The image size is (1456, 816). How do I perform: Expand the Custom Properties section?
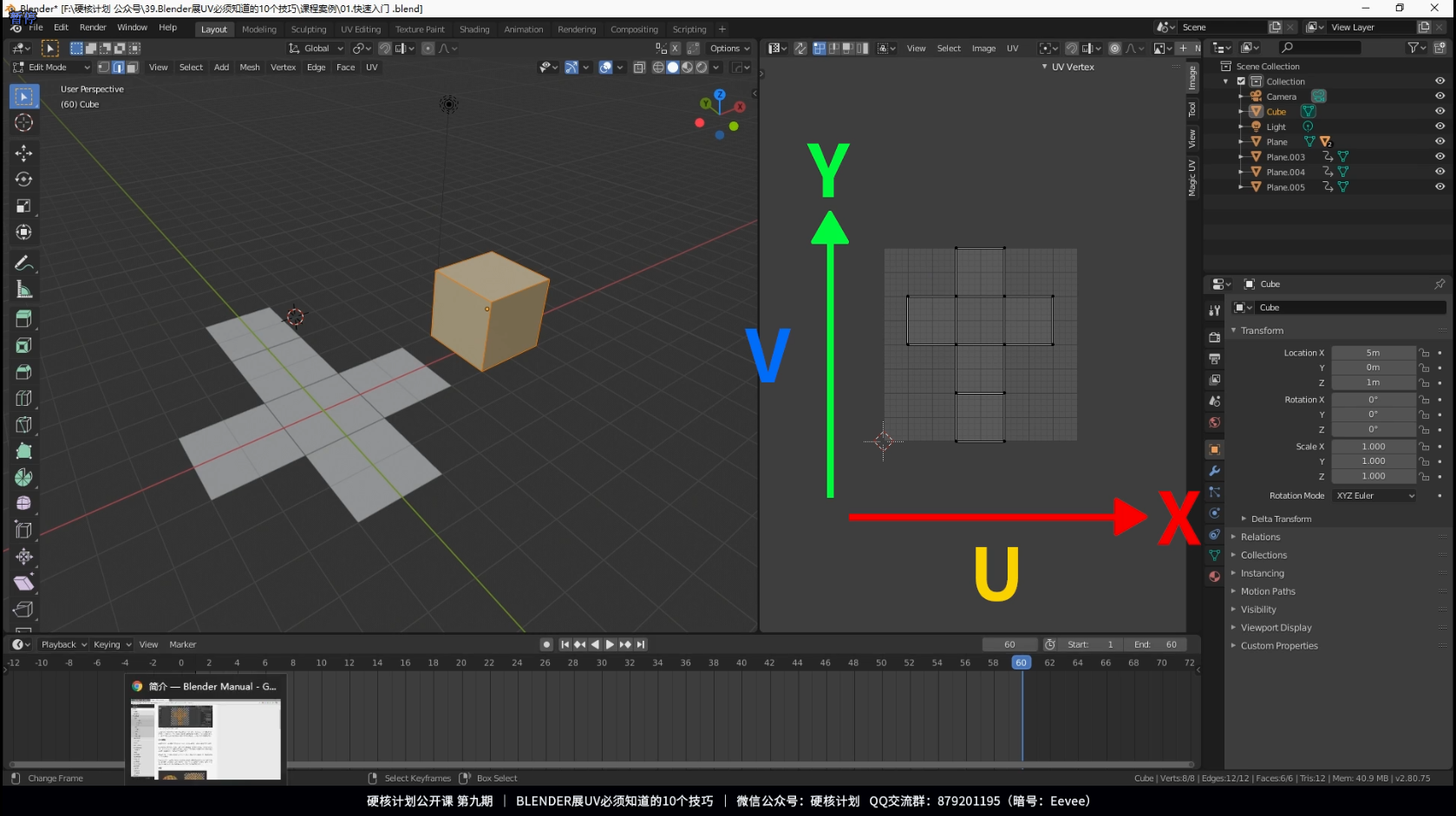(1279, 645)
